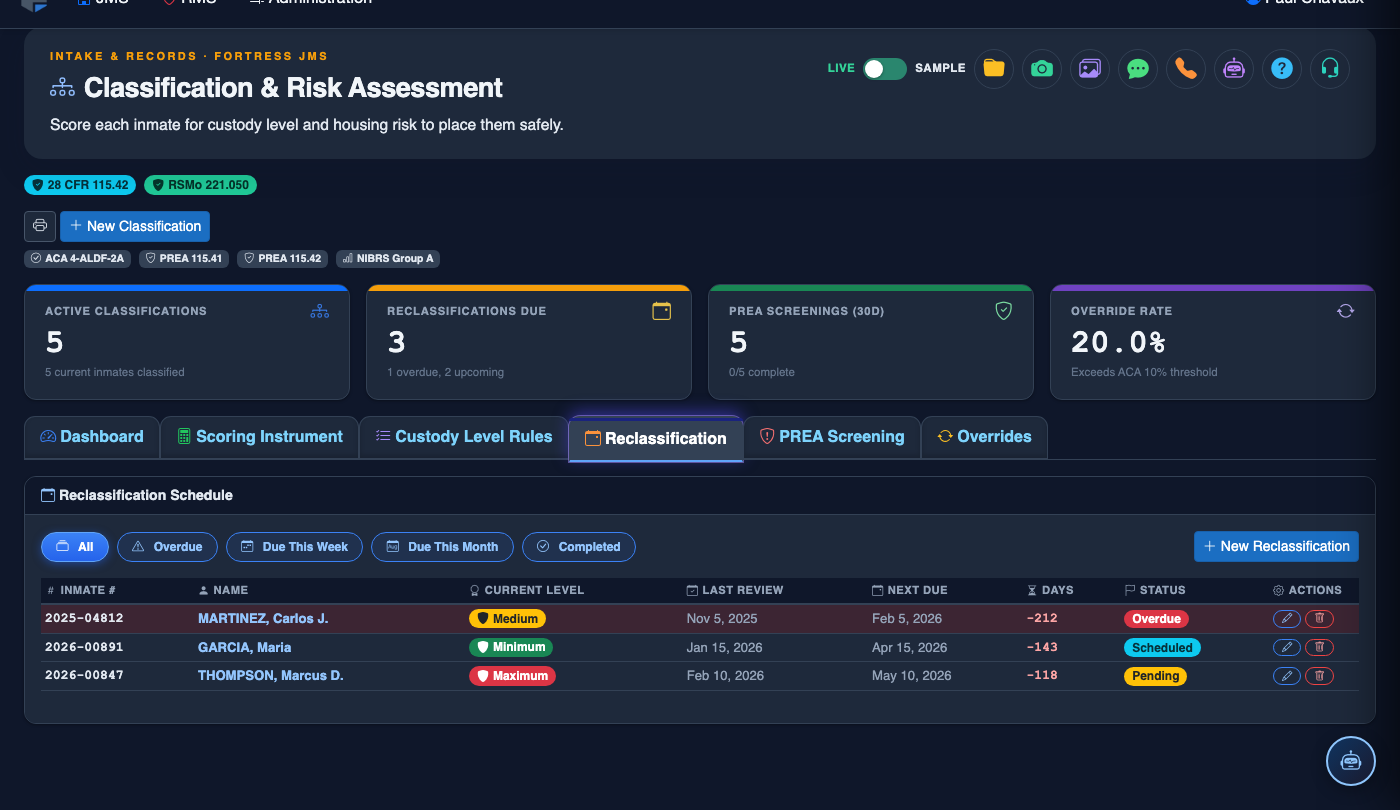The image size is (1400, 810).
Task: Click the 28 CFR 115.42 compliance badge
Action: click(x=81, y=185)
